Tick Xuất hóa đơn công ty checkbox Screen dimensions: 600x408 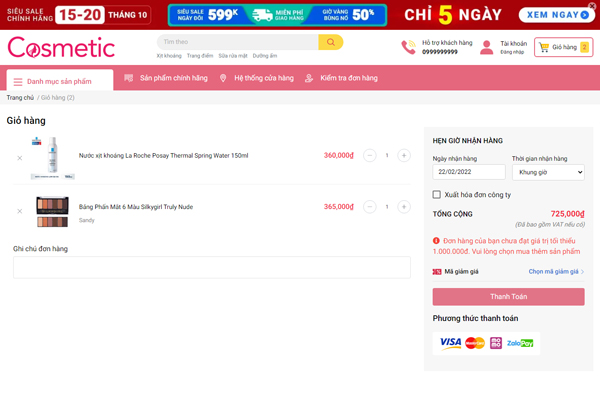coord(437,194)
